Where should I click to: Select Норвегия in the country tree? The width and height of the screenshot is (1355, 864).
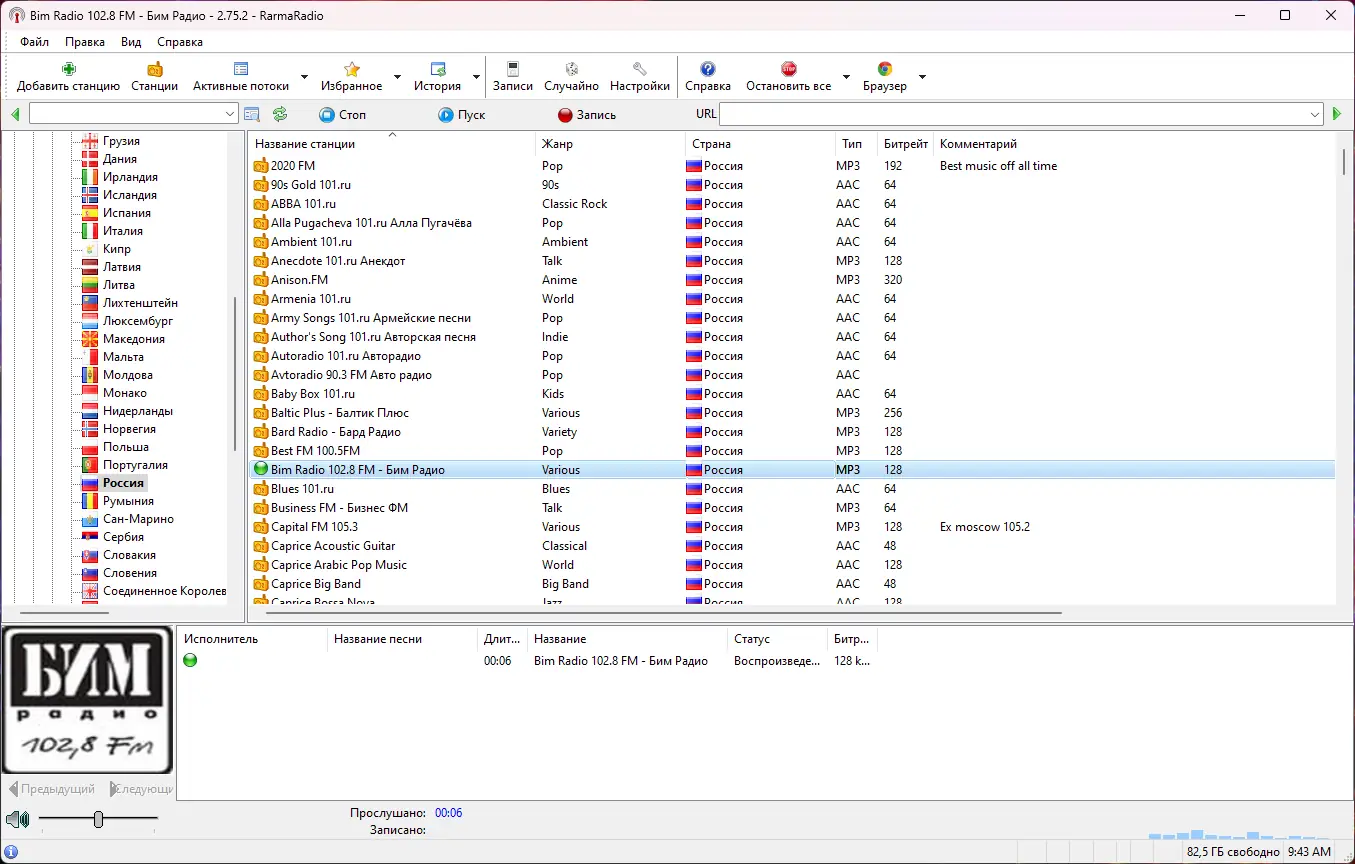point(129,429)
